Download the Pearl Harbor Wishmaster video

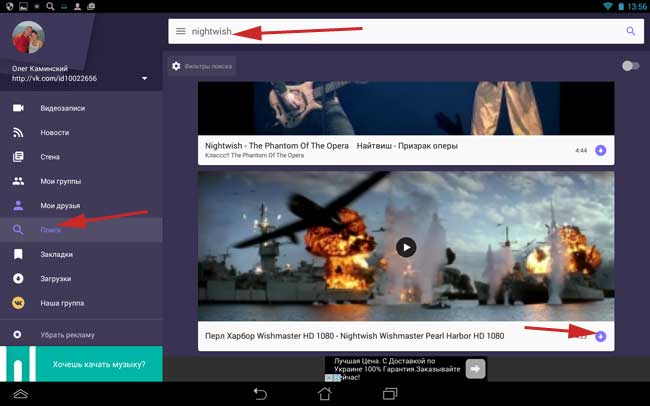600,336
